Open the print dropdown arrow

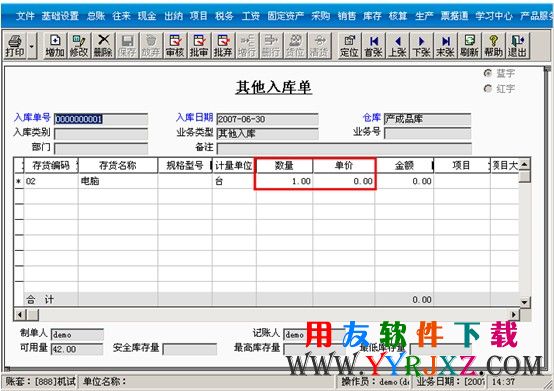click(x=32, y=46)
